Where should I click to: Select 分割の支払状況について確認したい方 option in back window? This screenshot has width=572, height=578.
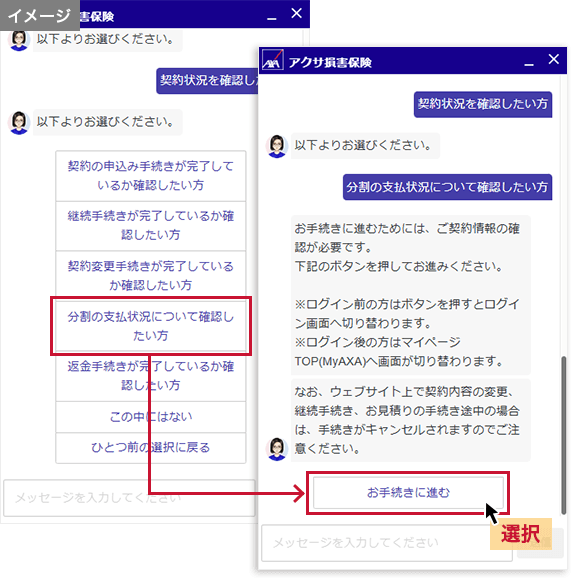coord(151,326)
